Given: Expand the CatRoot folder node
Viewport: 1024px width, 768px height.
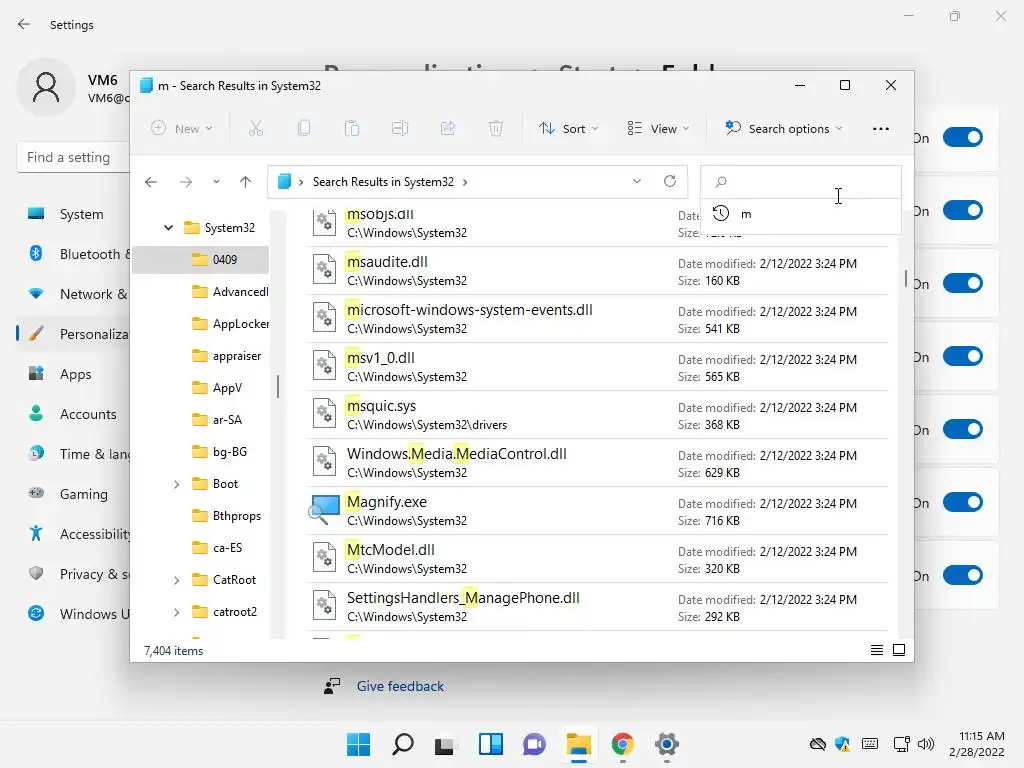Looking at the screenshot, I should coord(176,580).
